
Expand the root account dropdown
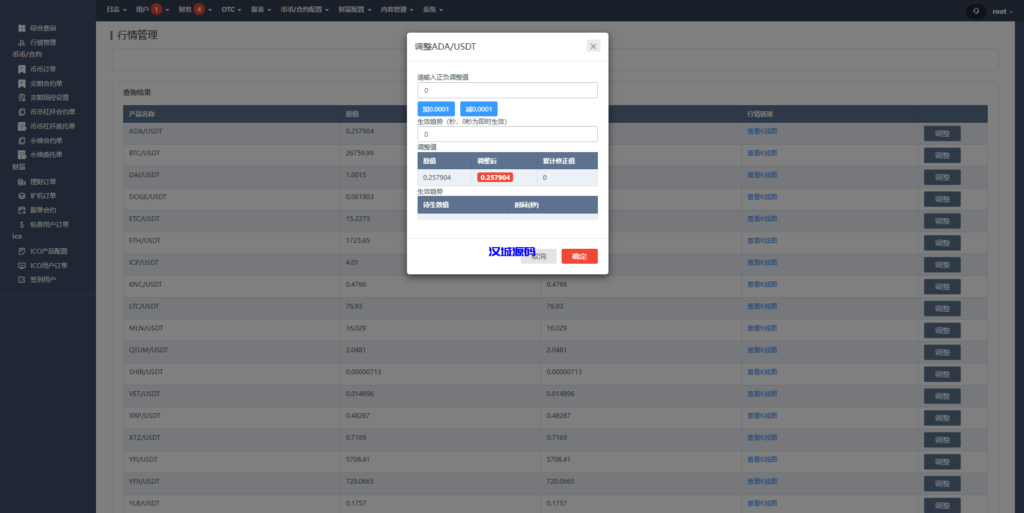(x=990, y=11)
